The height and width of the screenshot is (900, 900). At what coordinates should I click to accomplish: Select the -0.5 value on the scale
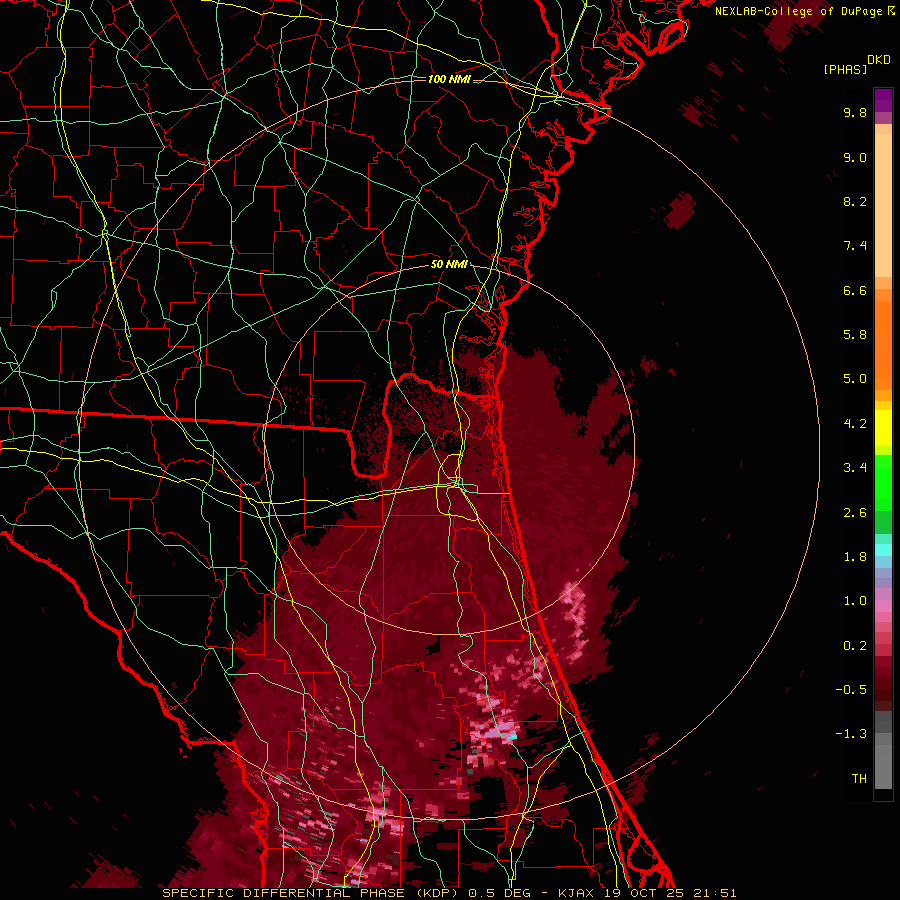(851, 690)
